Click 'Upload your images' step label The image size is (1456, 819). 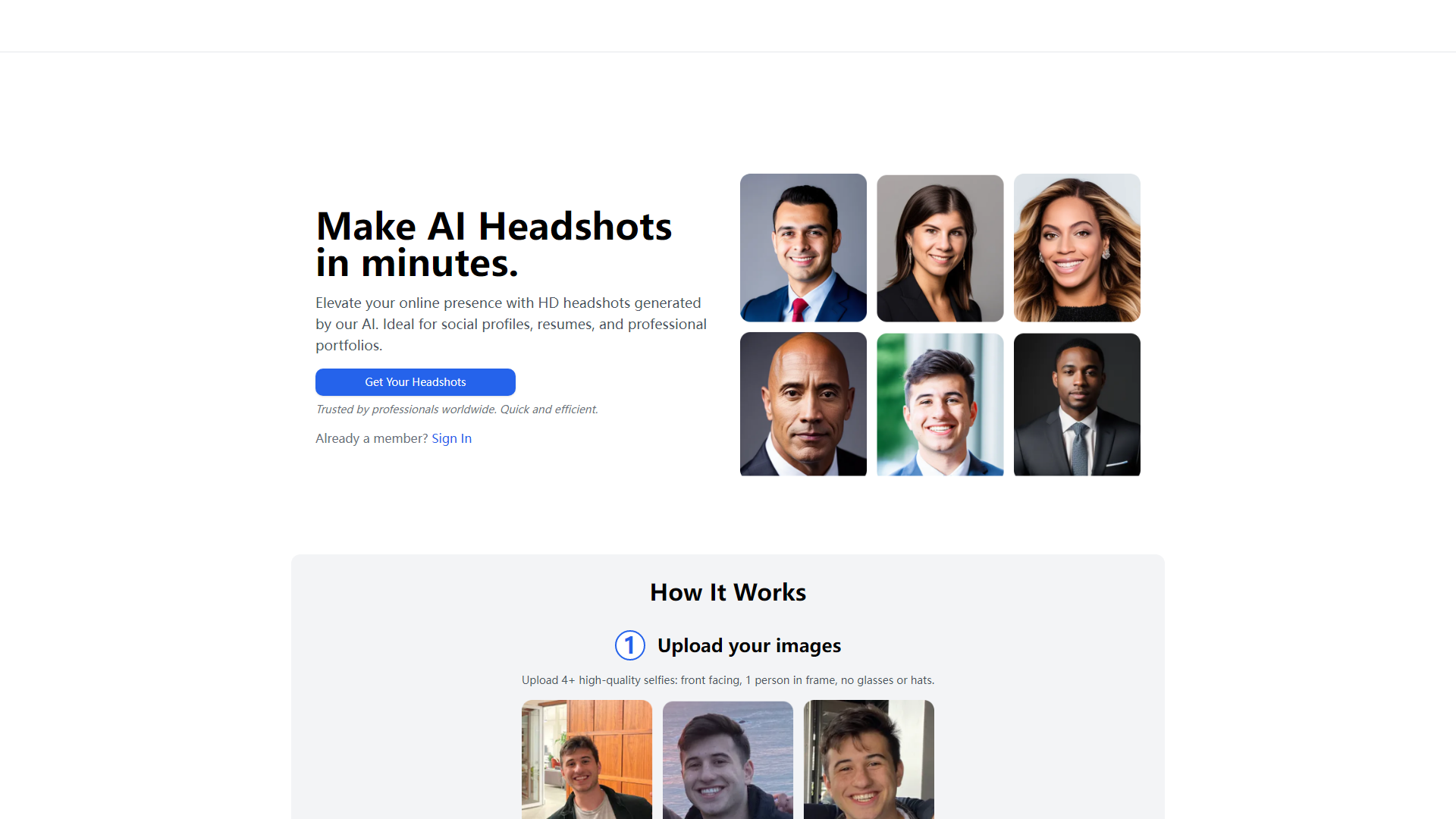pyautogui.click(x=749, y=645)
